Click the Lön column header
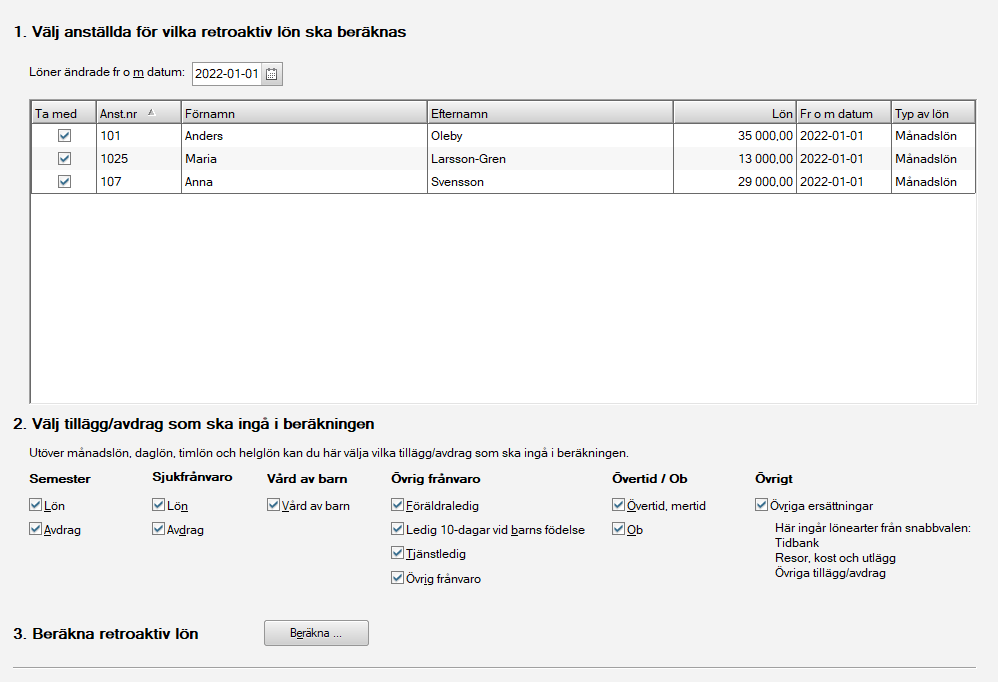 click(x=734, y=114)
